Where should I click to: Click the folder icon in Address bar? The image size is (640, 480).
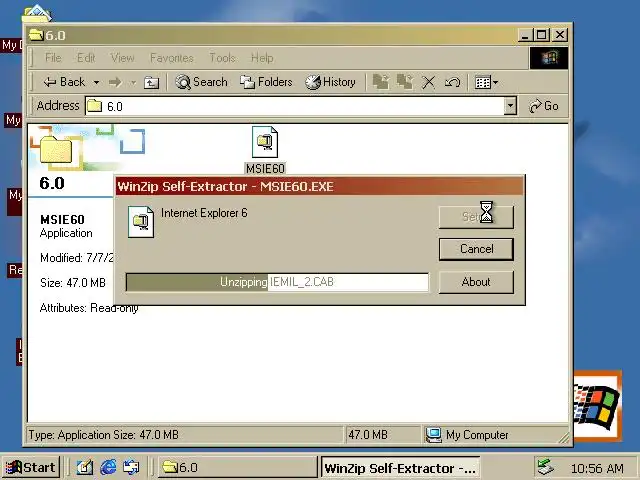[x=95, y=106]
